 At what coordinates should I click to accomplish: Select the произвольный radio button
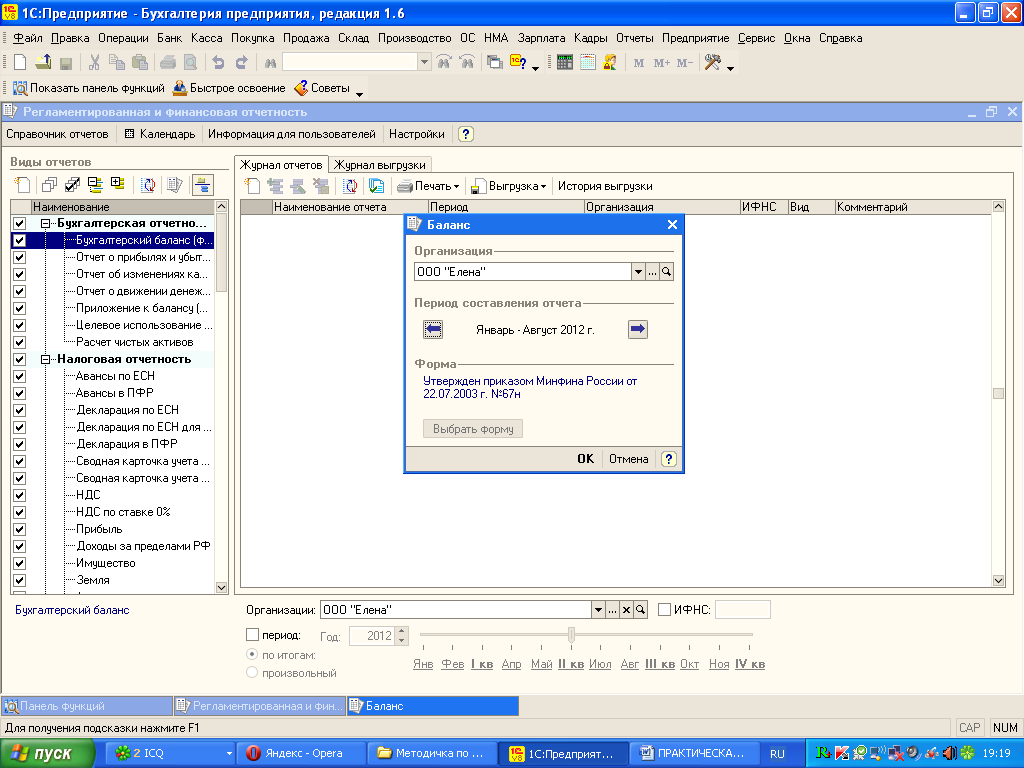click(x=252, y=673)
